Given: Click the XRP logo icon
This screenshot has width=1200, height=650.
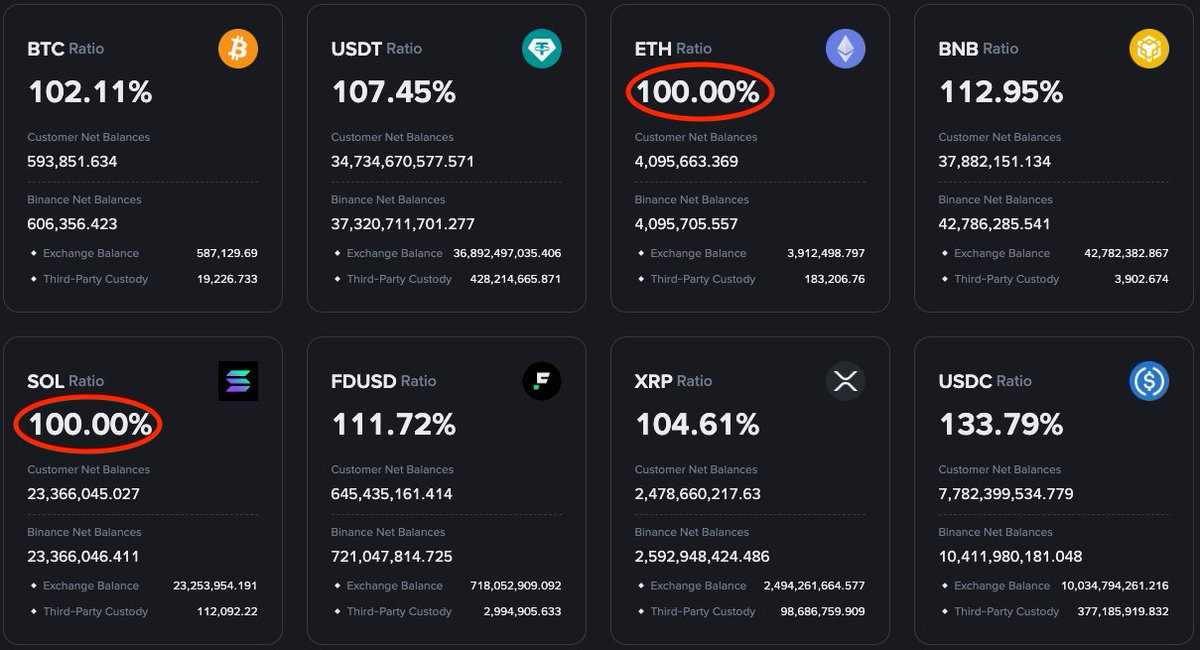Looking at the screenshot, I should click(x=845, y=381).
